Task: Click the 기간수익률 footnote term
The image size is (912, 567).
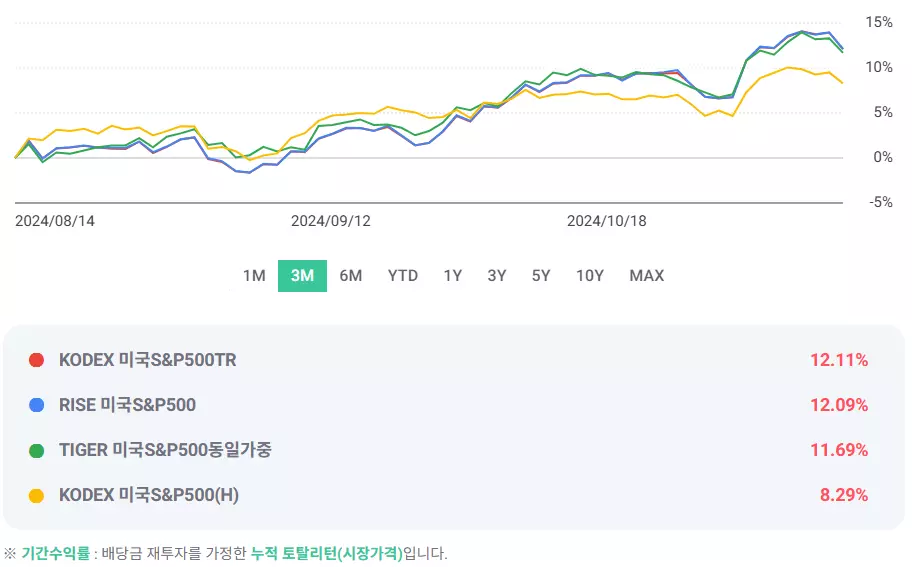Action: click(56, 553)
